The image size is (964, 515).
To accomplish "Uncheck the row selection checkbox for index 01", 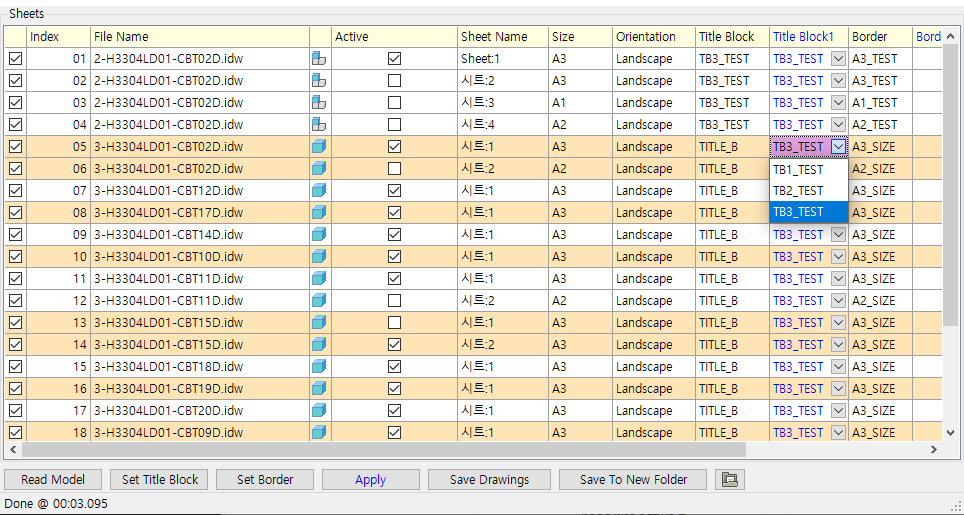I will coord(15,59).
